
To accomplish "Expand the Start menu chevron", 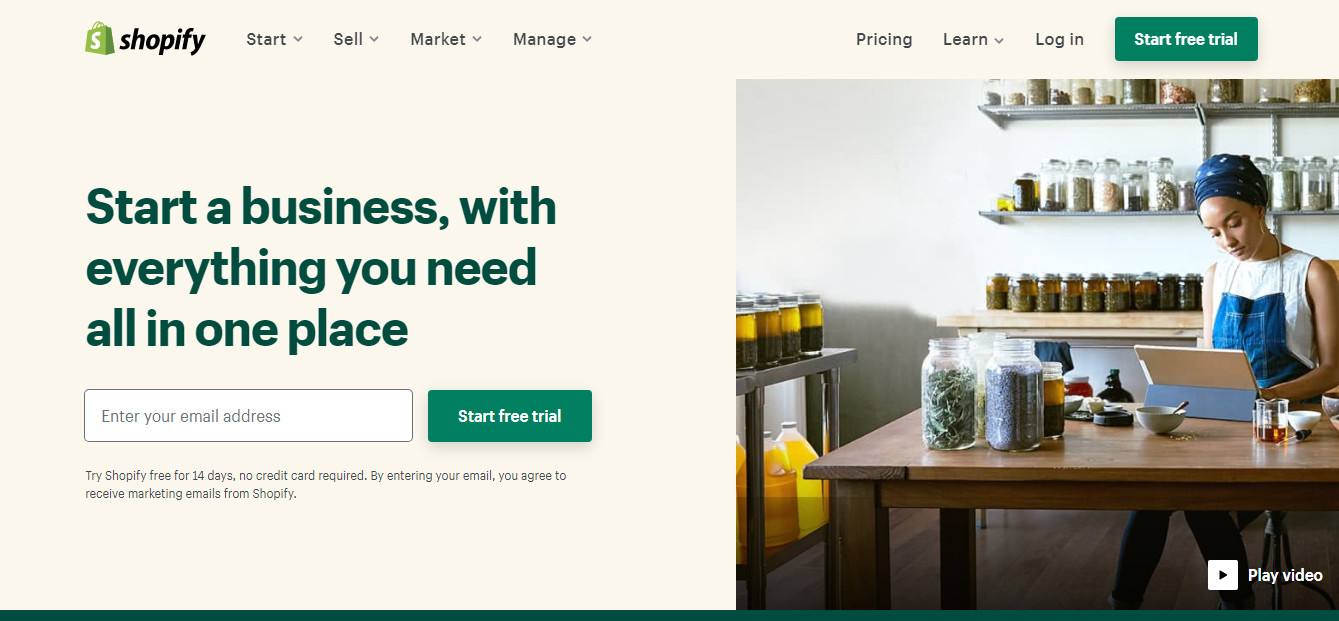I will pos(297,39).
